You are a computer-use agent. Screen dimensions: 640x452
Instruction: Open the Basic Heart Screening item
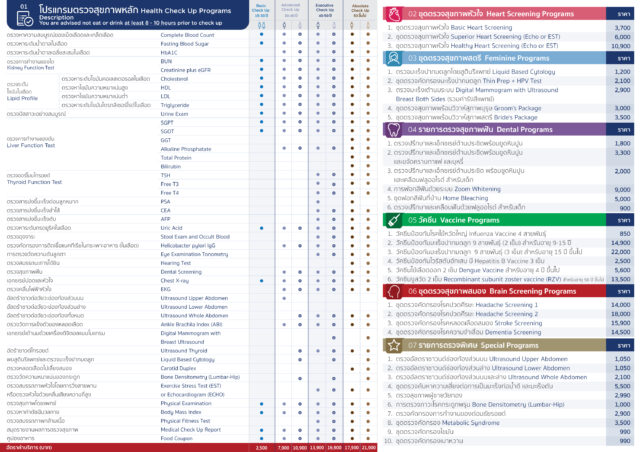[450, 29]
